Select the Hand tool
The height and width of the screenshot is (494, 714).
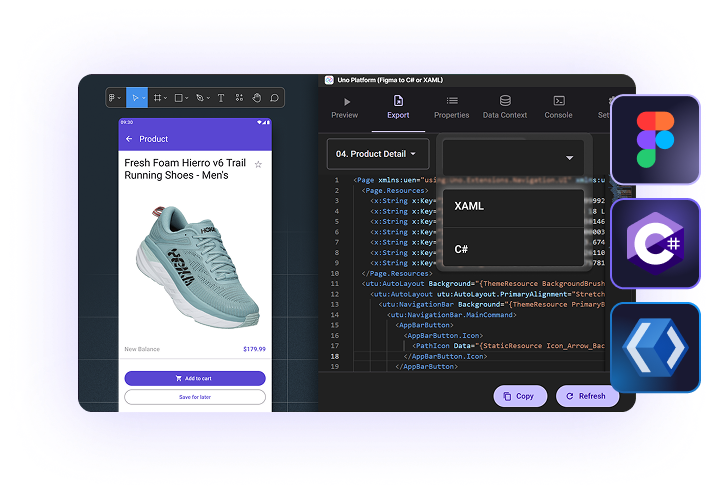pos(257,98)
